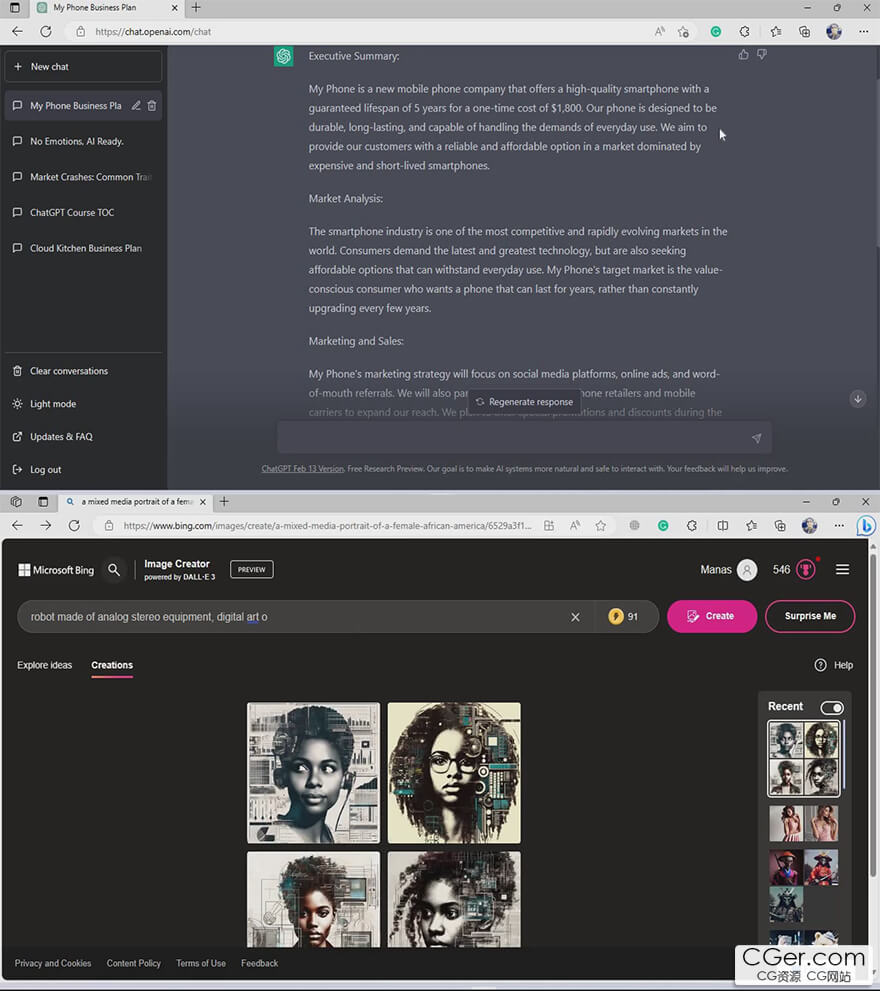Open split screen in Bing browser window
880x991 pixels.
click(723, 526)
